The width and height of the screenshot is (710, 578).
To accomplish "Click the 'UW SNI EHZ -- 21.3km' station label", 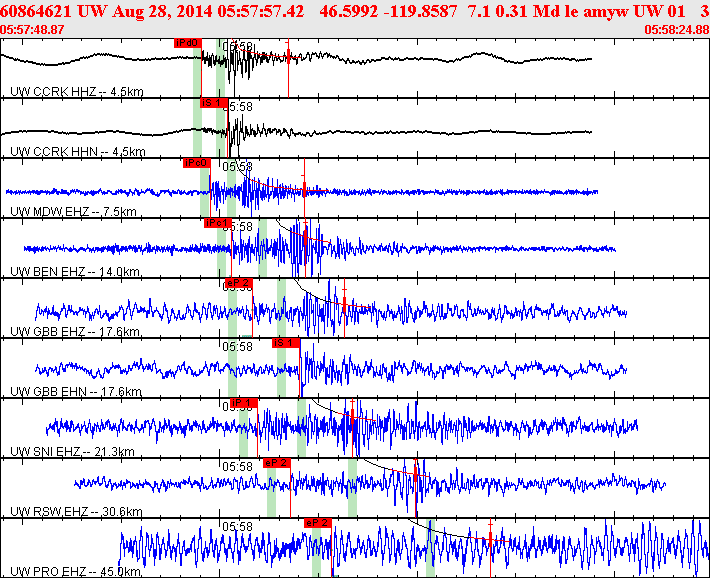I will click(x=72, y=452).
